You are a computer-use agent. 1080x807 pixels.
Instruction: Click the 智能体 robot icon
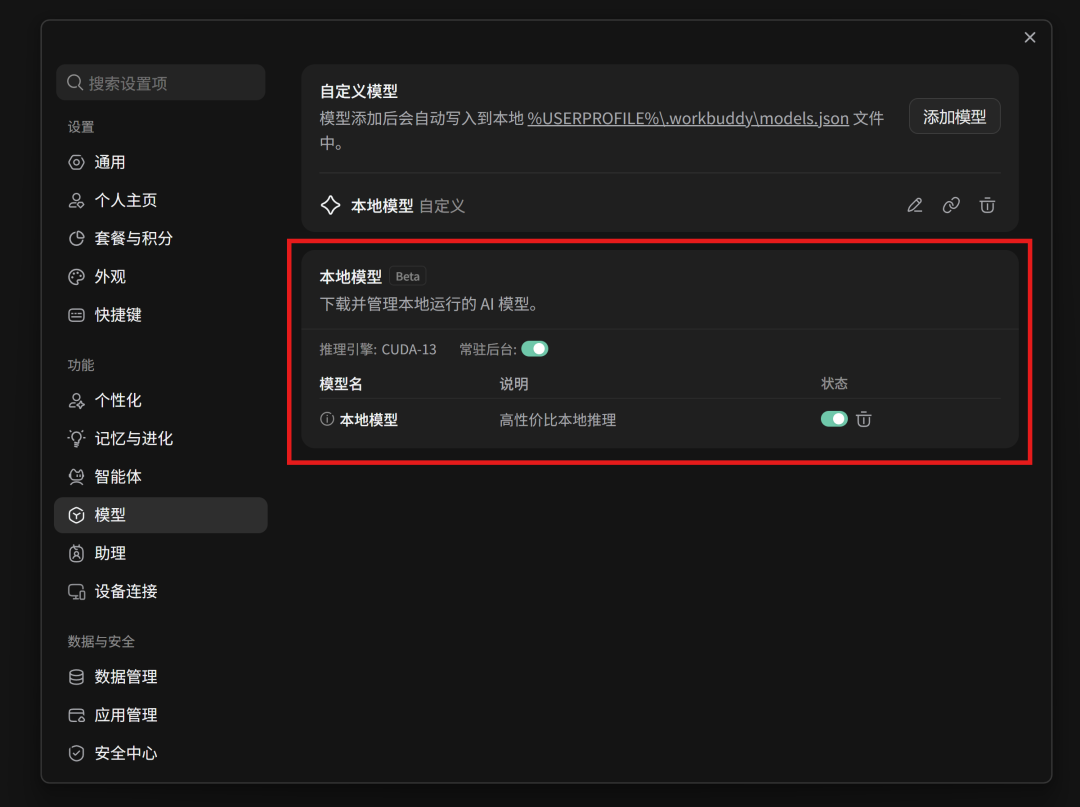pyautogui.click(x=76, y=476)
